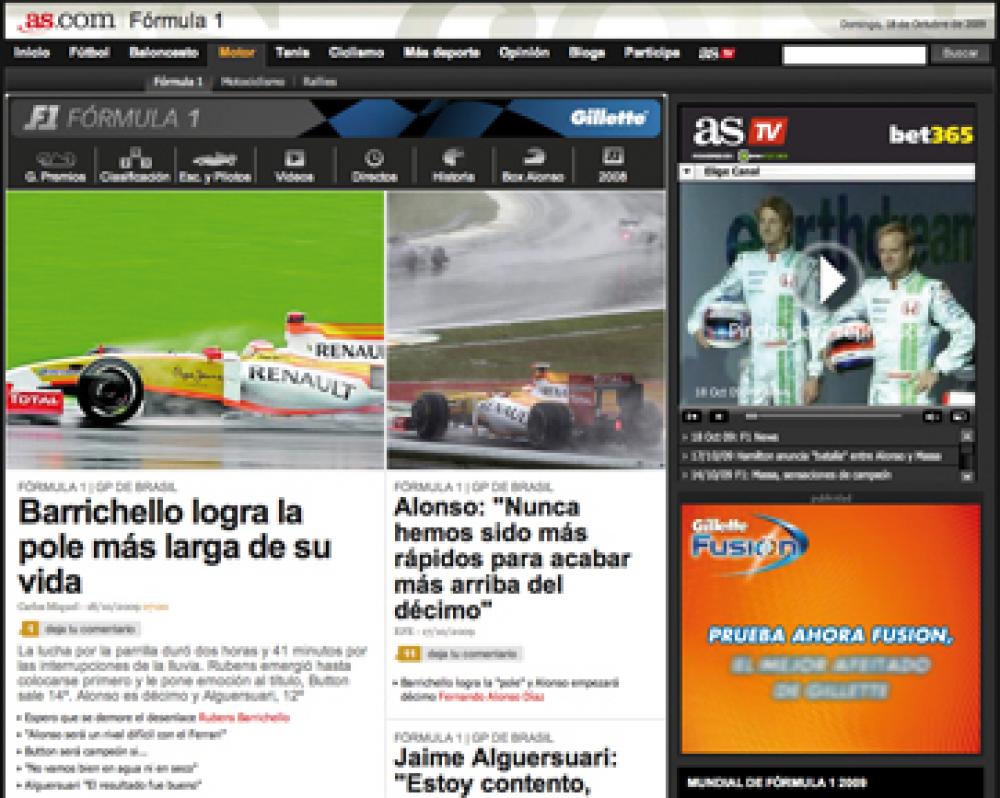Screen dimensions: 1000x798
Task: Select the Motor menu item
Action: click(x=237, y=53)
